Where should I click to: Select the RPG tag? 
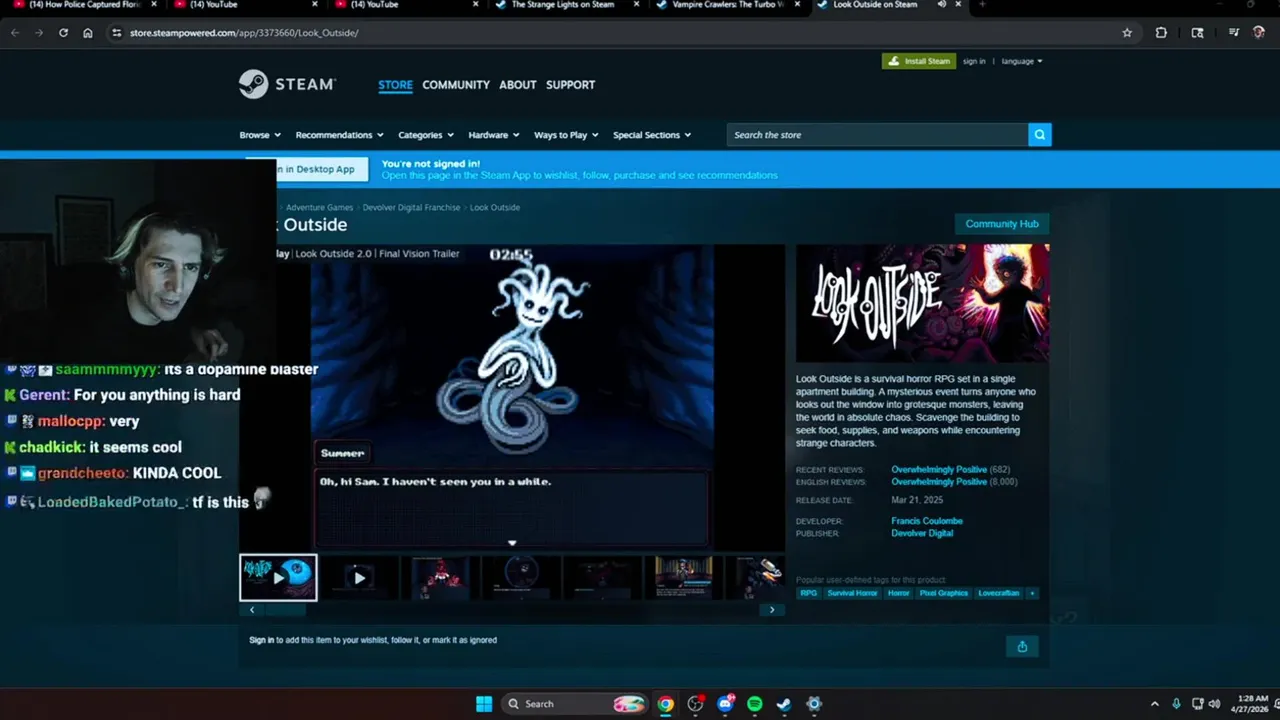809,593
